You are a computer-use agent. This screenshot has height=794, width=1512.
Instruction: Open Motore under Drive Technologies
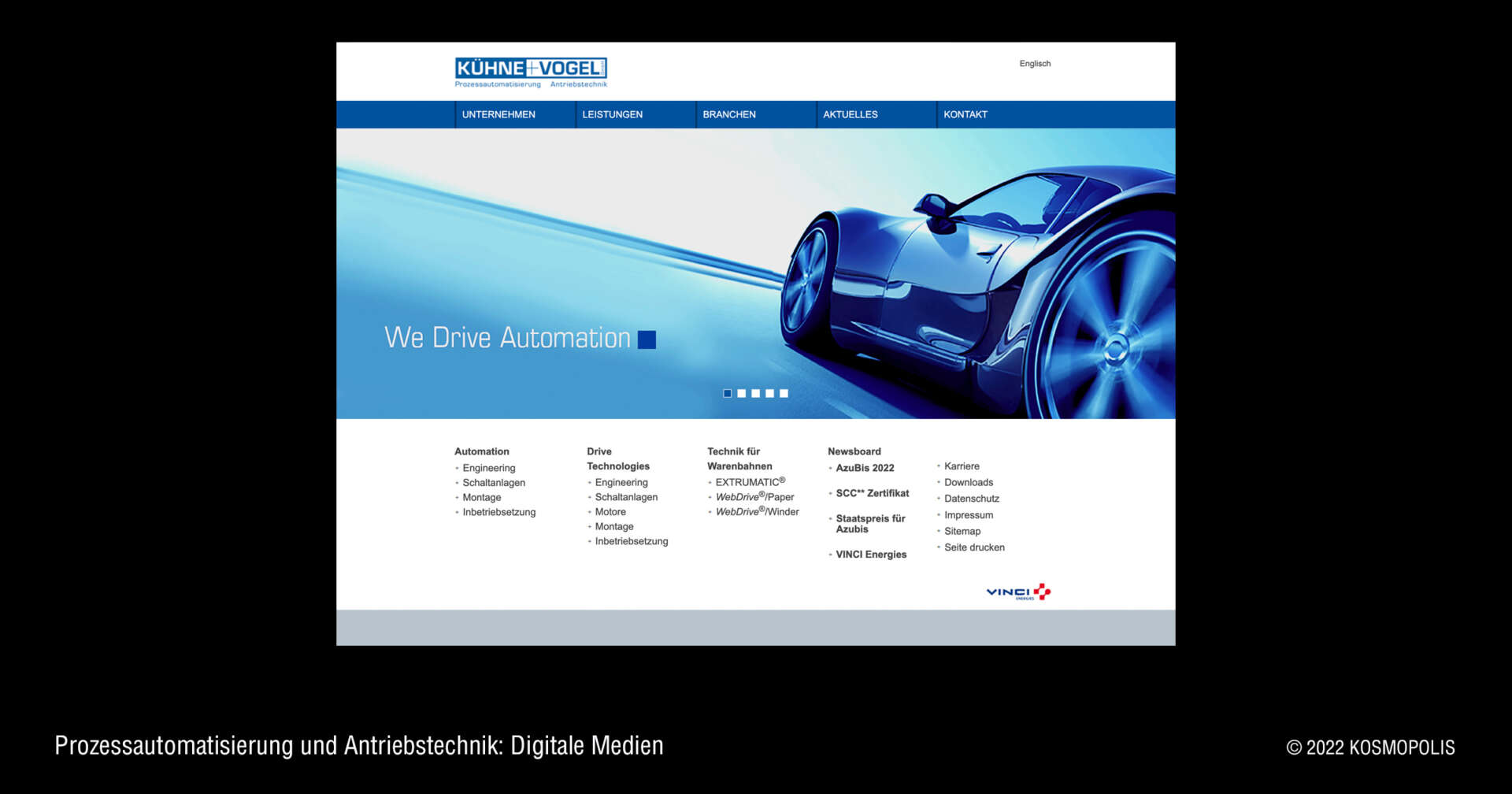click(610, 512)
